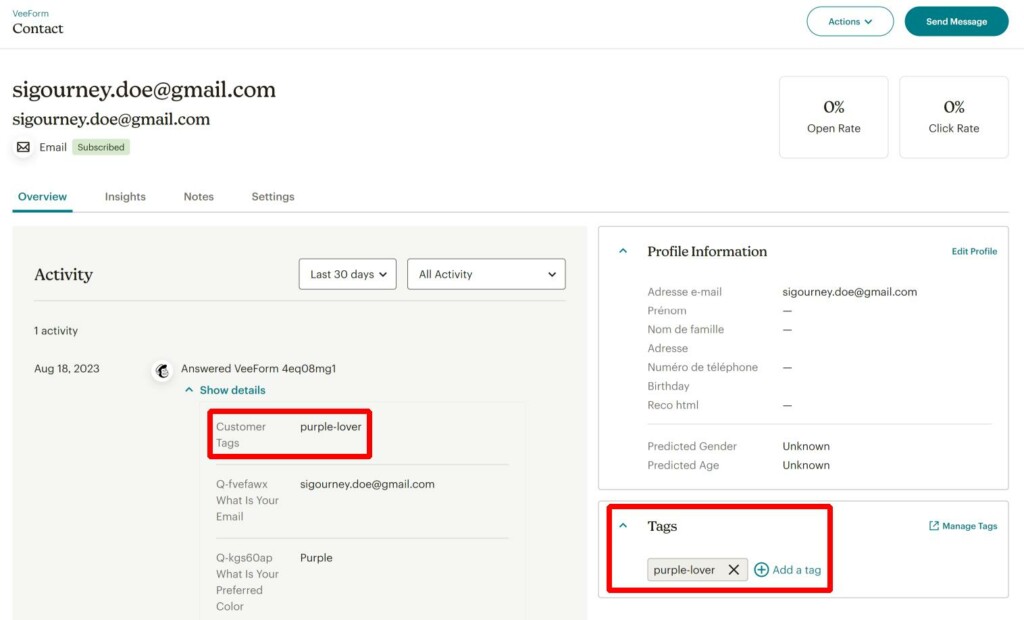Open Edit Profile
Image resolution: width=1024 pixels, height=620 pixels.
[974, 251]
